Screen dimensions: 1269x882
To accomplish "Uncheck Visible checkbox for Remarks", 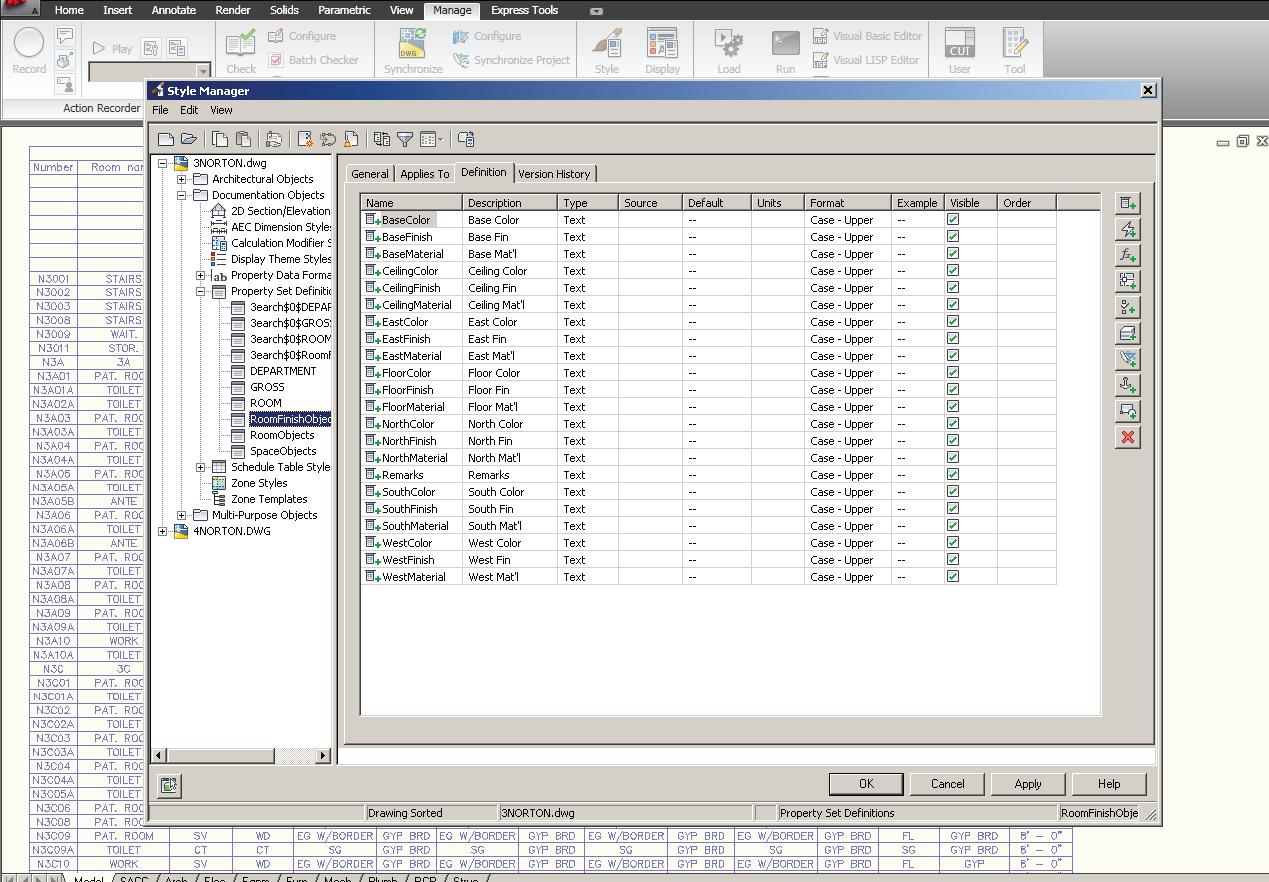I will pyautogui.click(x=953, y=474).
